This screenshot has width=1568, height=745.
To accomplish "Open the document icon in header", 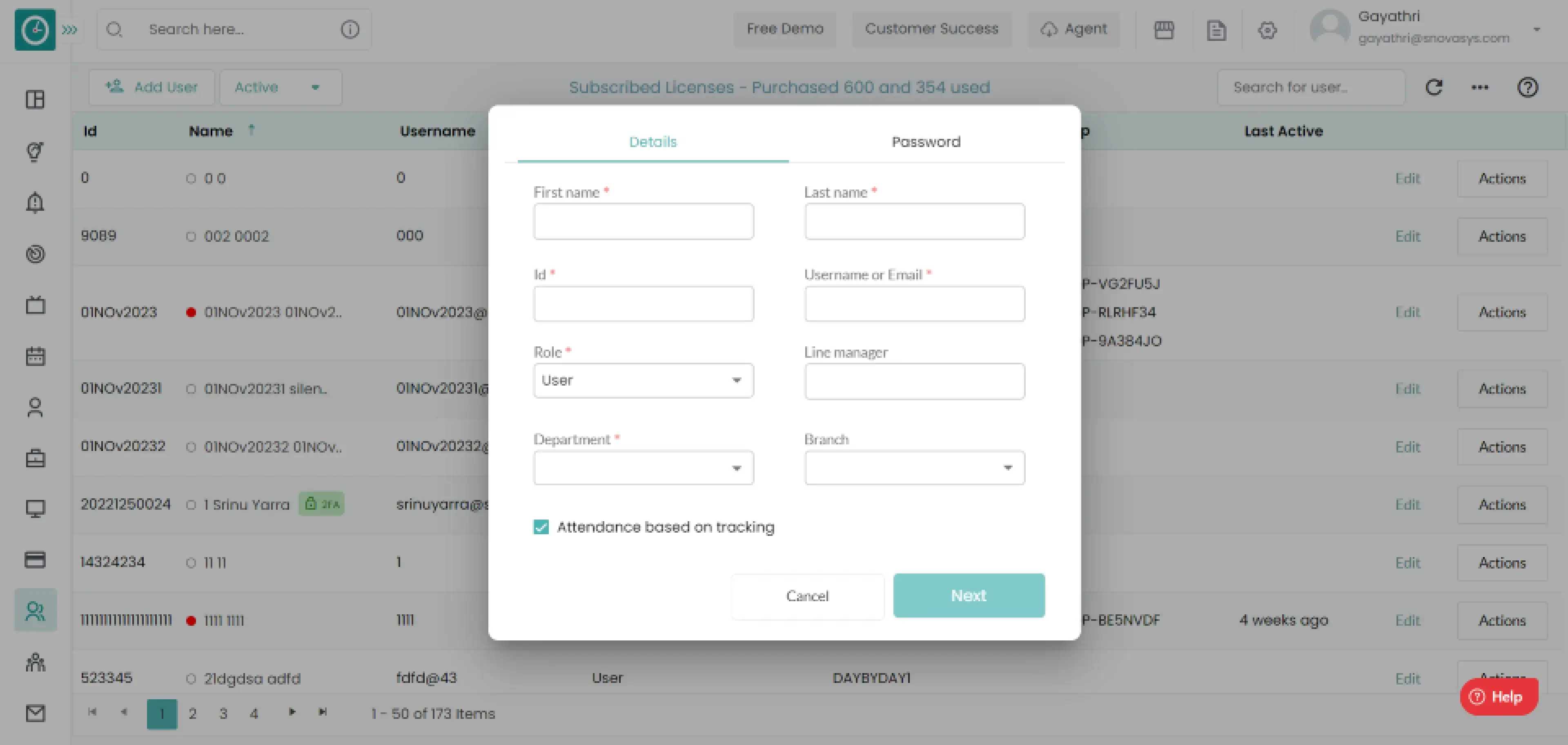I will point(1216,30).
